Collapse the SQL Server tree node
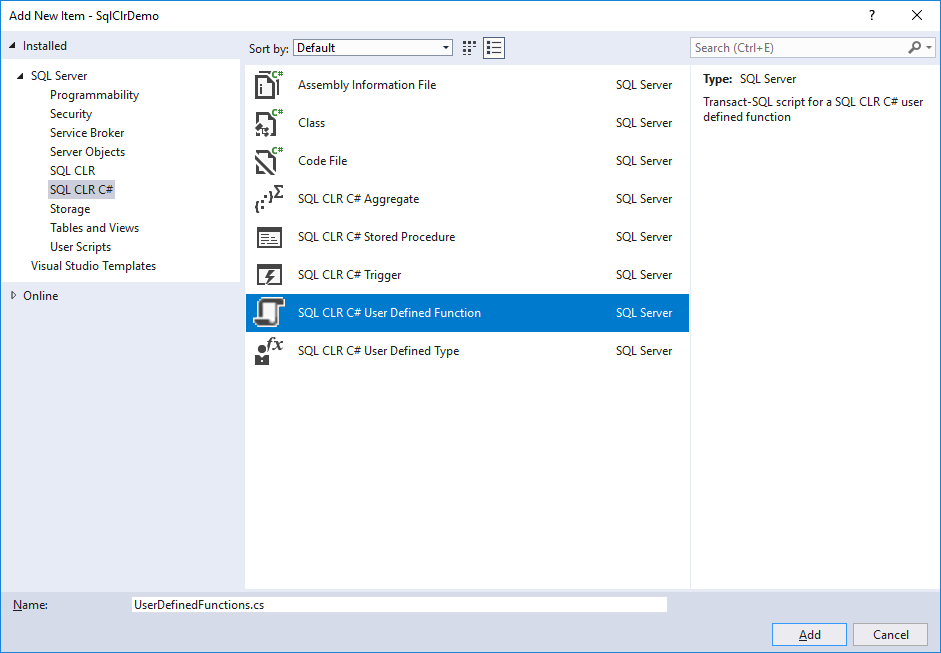941x653 pixels. click(20, 76)
